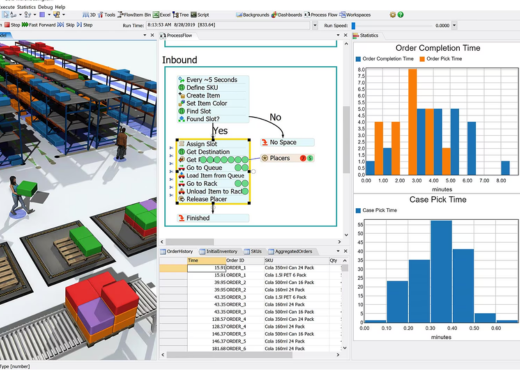Click the 'Order ID' column header

coord(245,260)
